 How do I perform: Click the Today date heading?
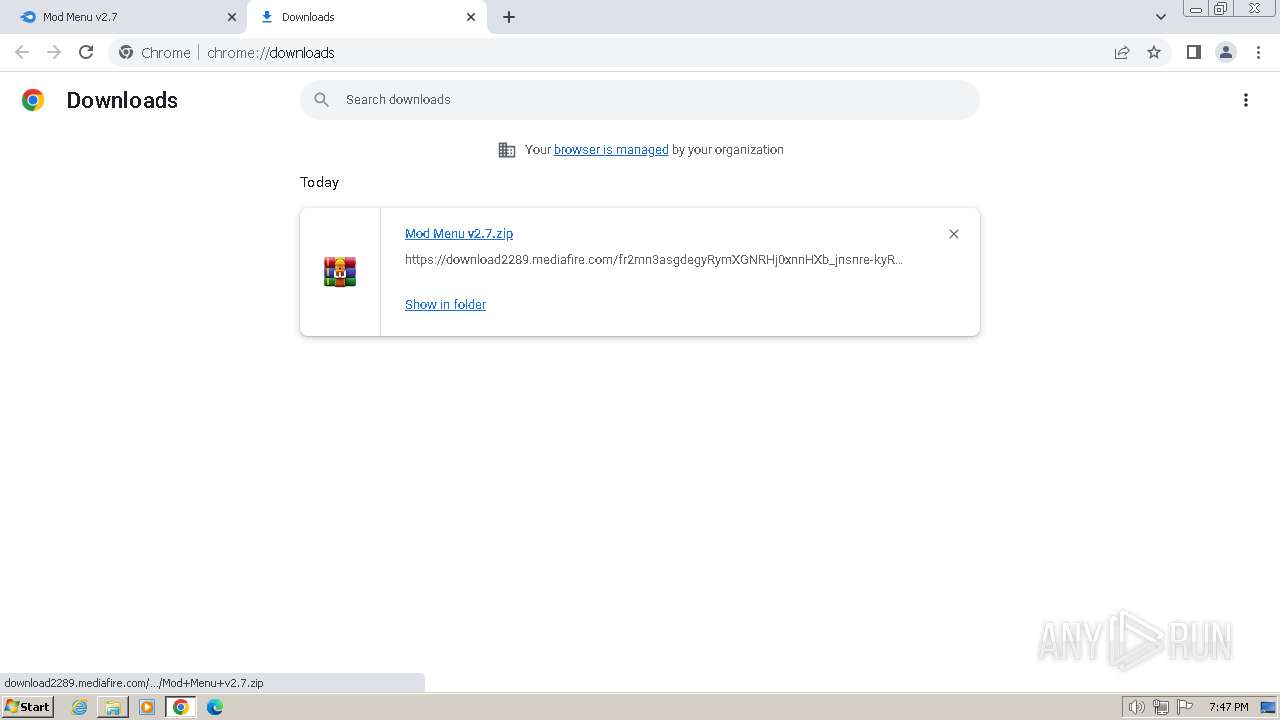click(x=319, y=182)
